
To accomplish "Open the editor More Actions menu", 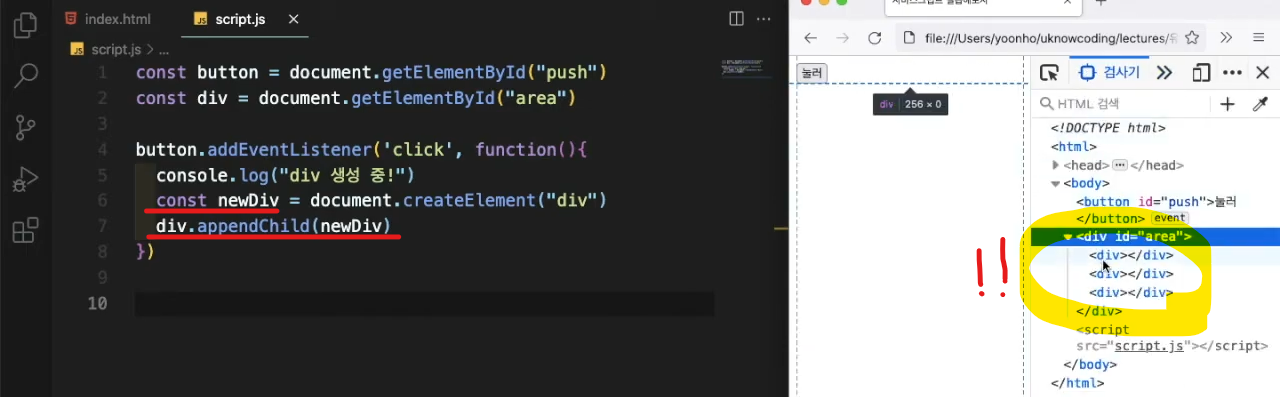I will click(x=764, y=19).
